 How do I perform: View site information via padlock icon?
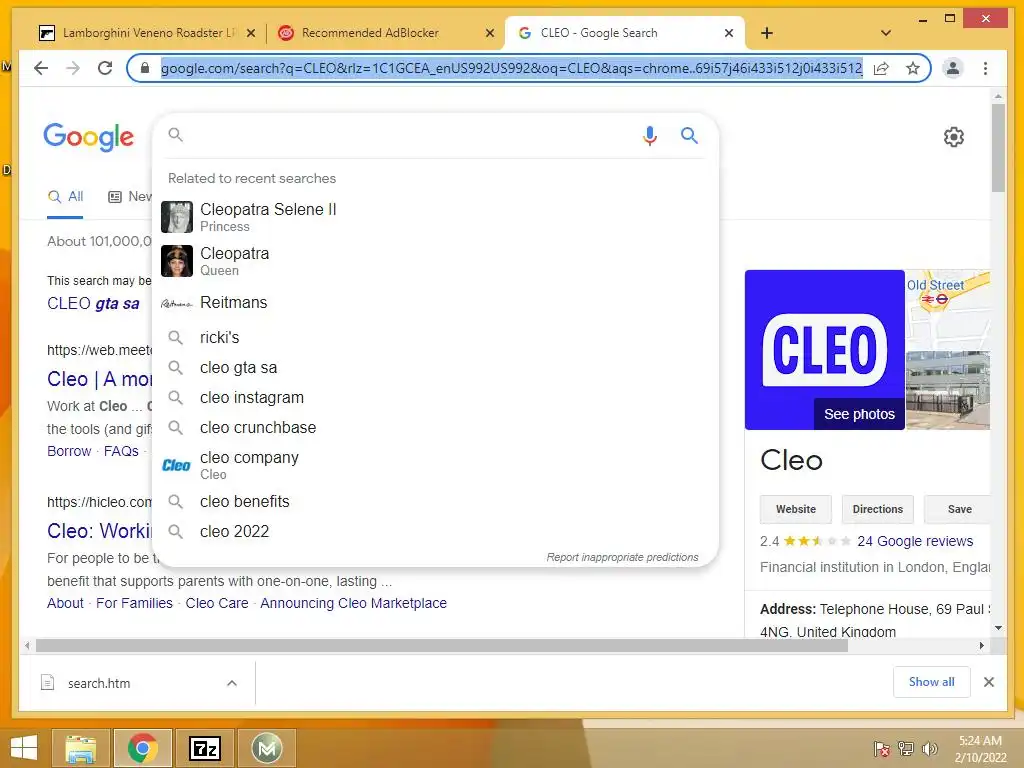tap(145, 68)
